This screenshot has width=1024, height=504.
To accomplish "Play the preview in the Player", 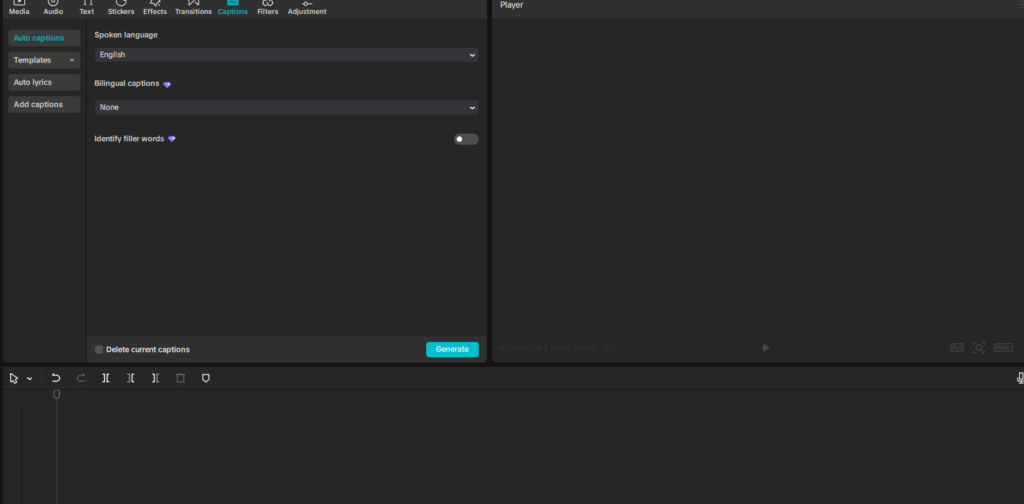I will click(766, 348).
